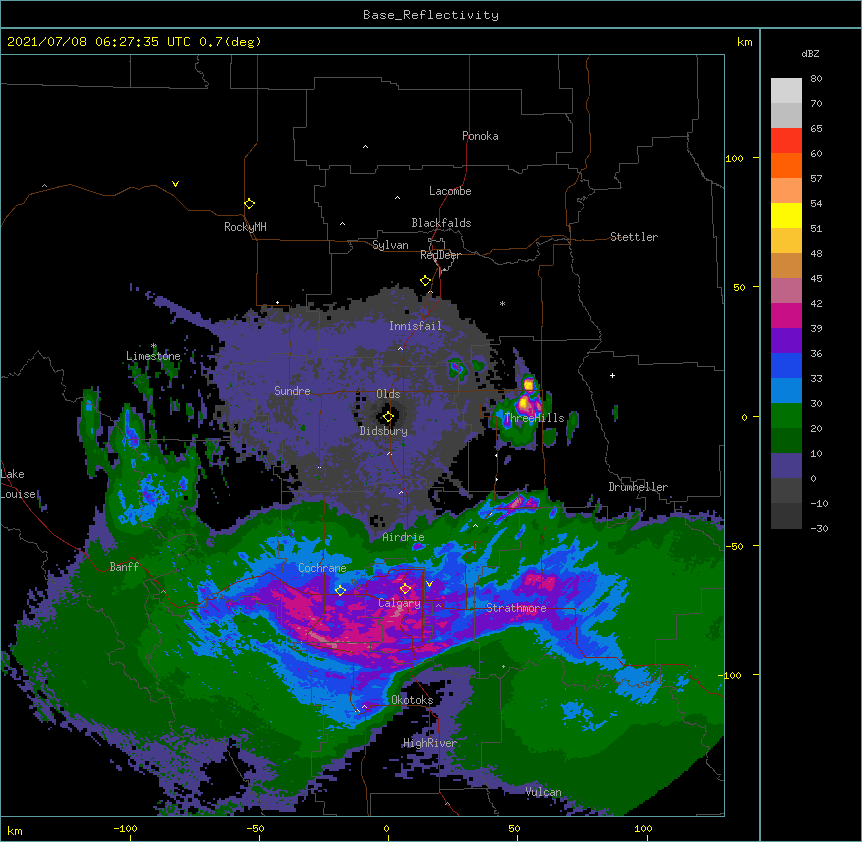Click the Innisfail city label
This screenshot has height=842, width=862.
(x=415, y=326)
